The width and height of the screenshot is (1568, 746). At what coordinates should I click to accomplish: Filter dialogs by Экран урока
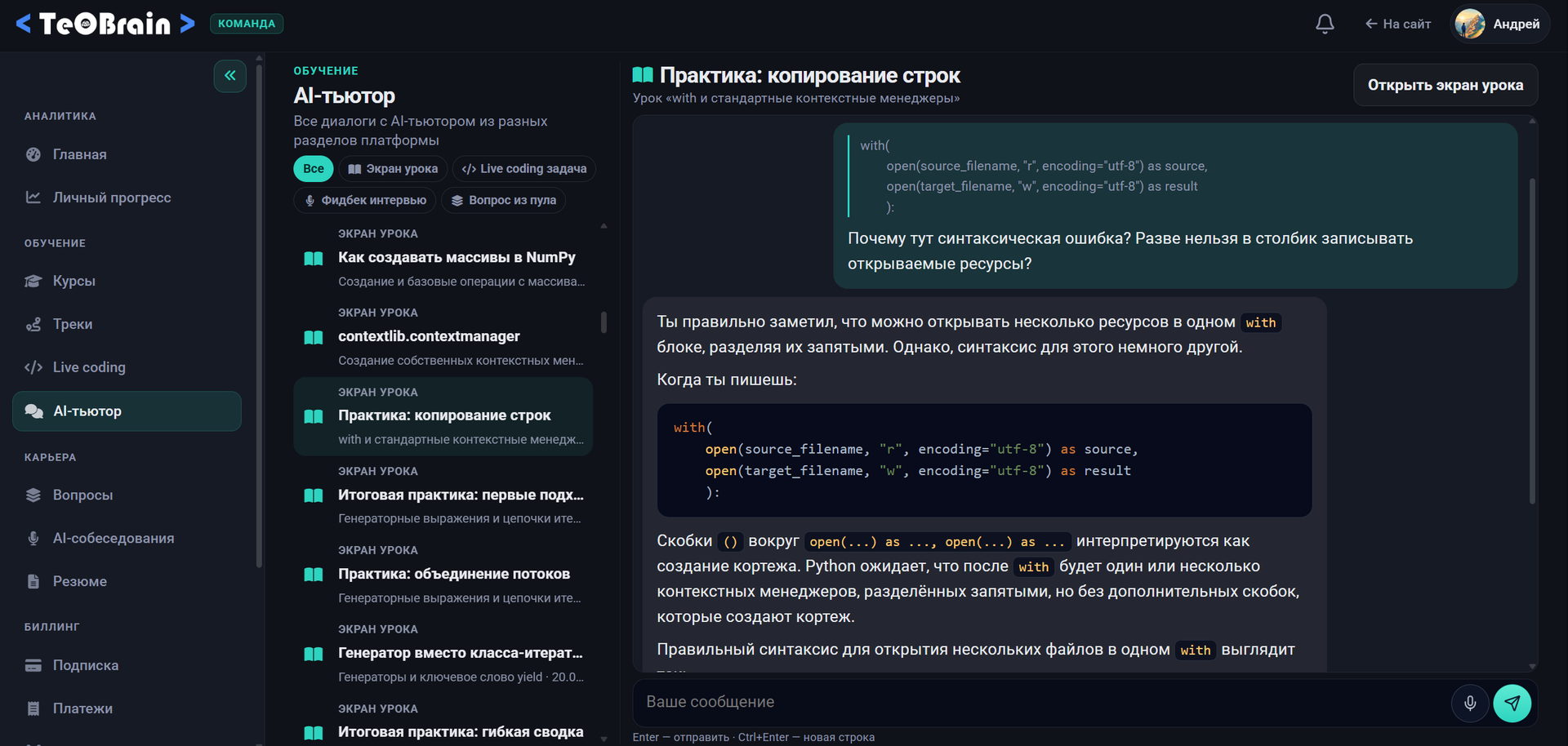click(x=393, y=169)
